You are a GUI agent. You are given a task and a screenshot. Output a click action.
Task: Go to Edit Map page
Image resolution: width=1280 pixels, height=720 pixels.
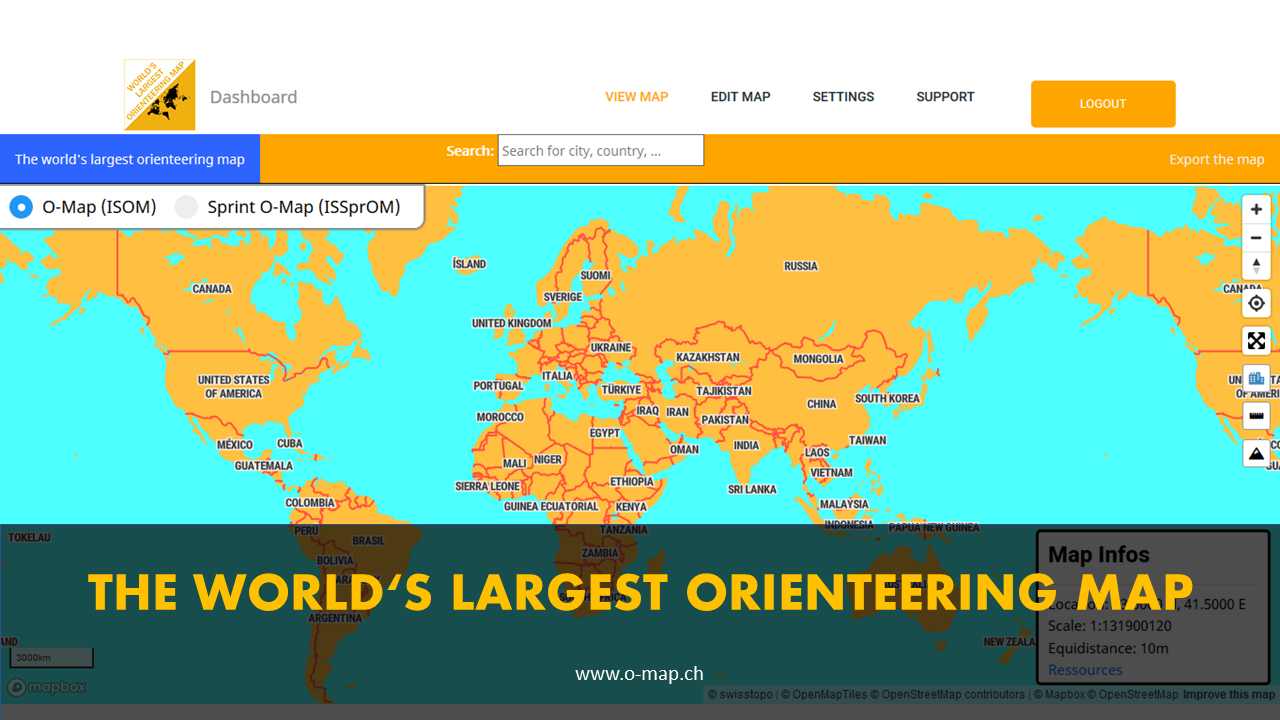tap(740, 97)
